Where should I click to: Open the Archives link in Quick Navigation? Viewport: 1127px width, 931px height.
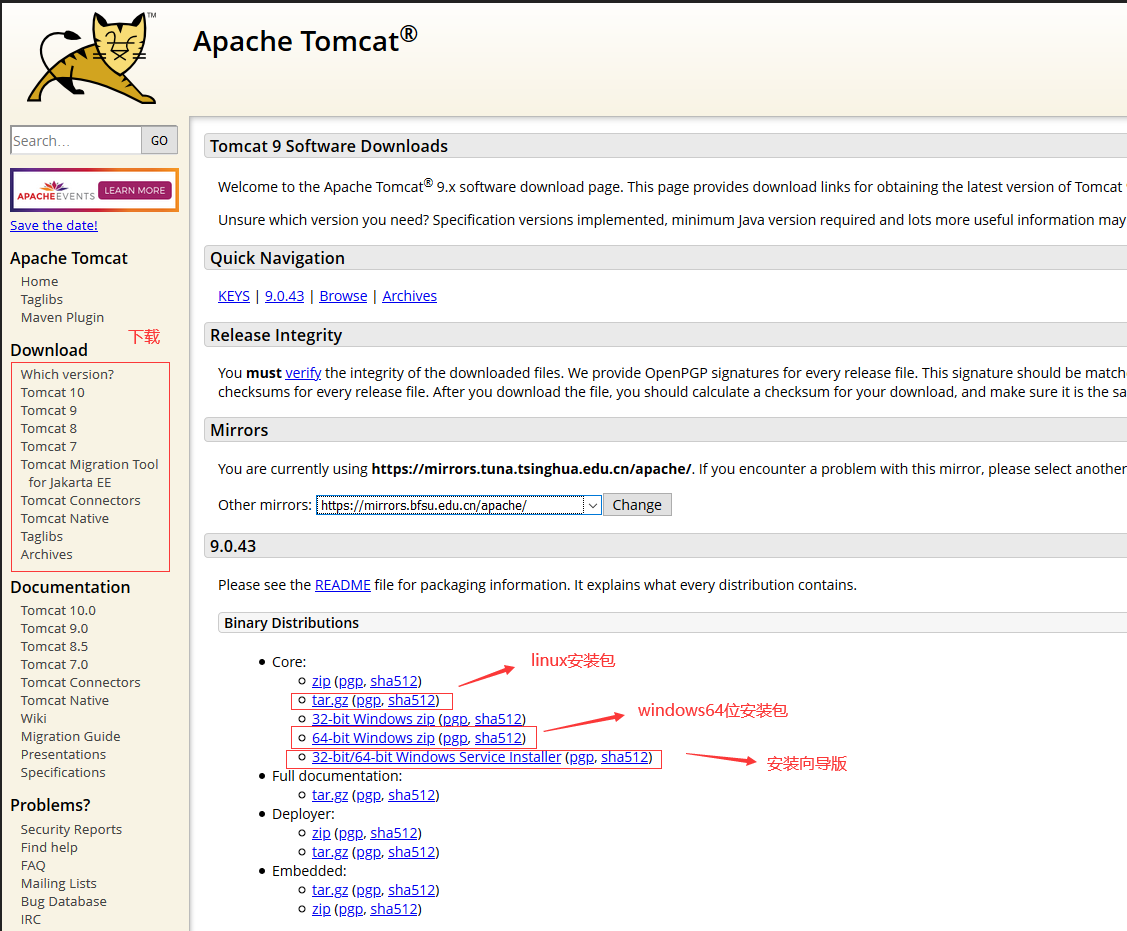point(410,295)
